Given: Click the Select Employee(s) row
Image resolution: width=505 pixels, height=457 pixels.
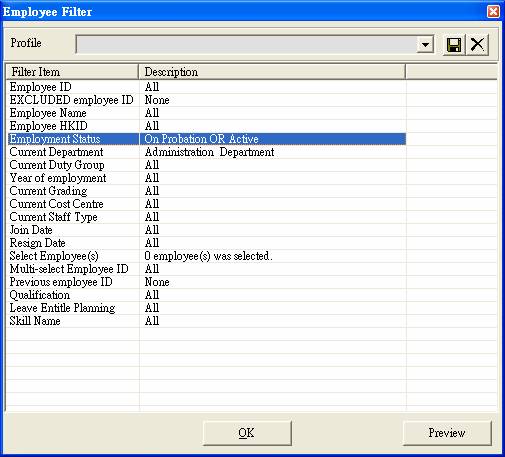Looking at the screenshot, I should (207, 256).
